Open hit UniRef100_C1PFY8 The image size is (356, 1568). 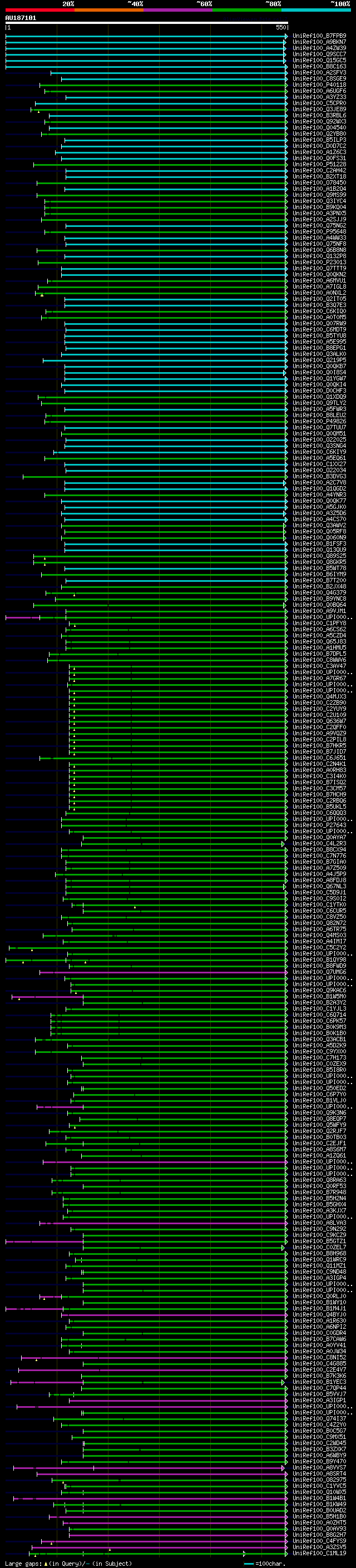tap(319, 624)
